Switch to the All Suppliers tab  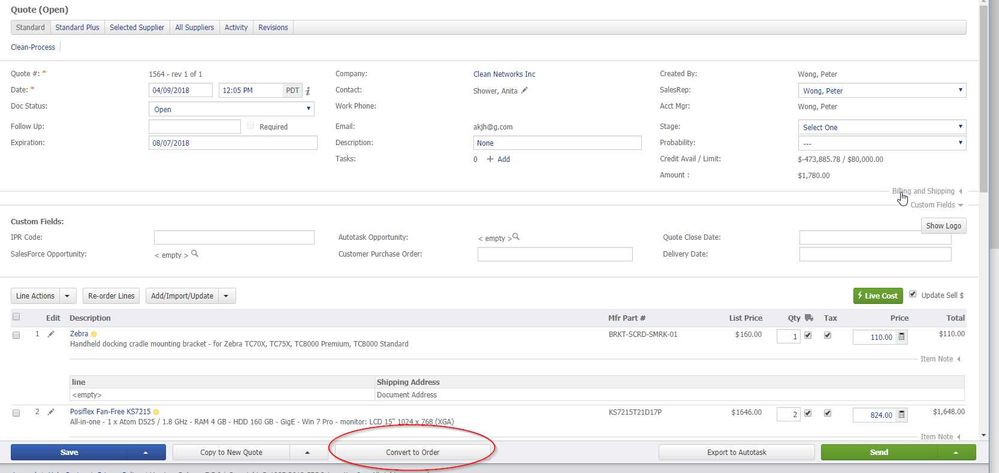pyautogui.click(x=194, y=27)
